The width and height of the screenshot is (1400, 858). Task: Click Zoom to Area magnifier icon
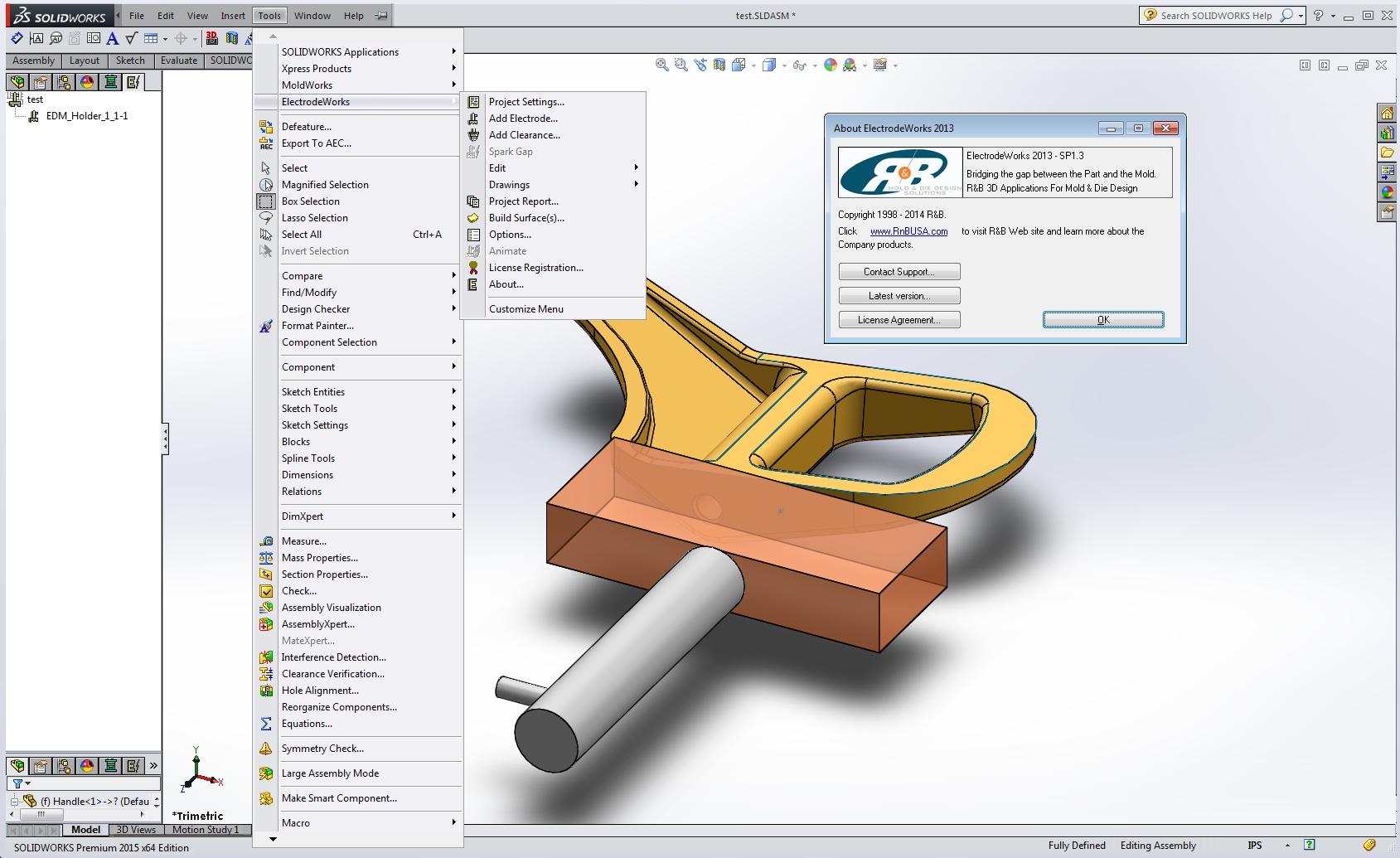(681, 65)
